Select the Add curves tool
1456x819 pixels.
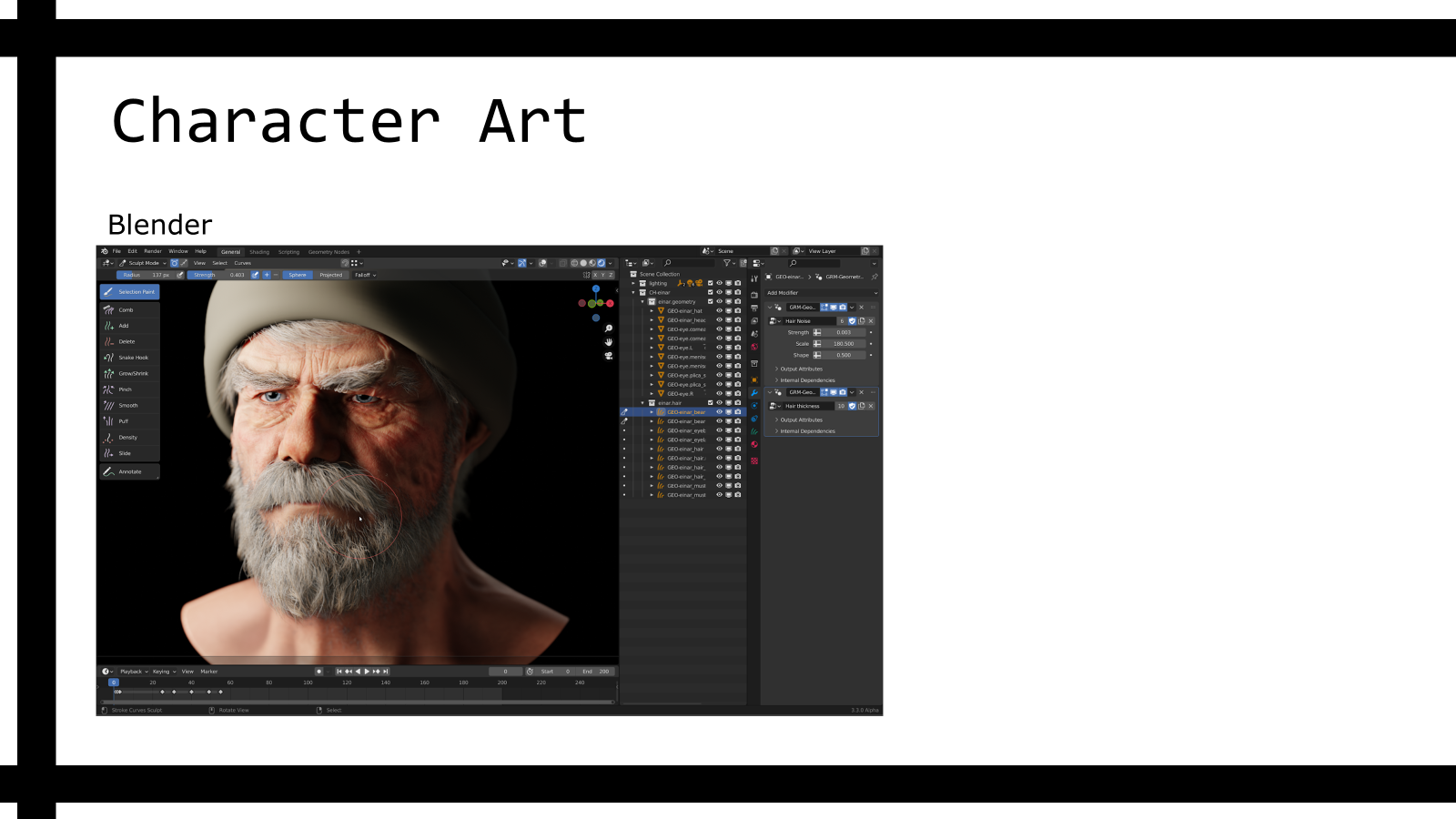tap(129, 326)
